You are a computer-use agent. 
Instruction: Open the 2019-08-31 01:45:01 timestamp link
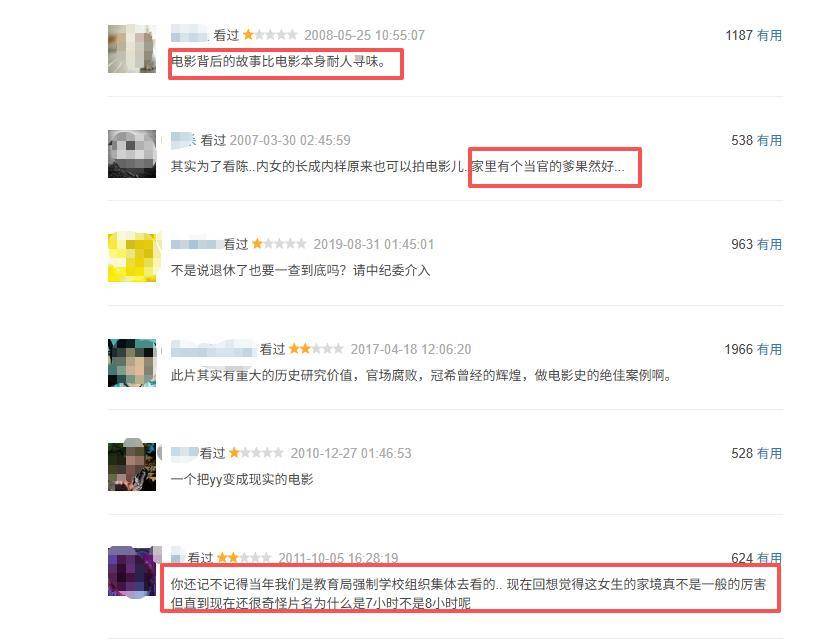373,244
